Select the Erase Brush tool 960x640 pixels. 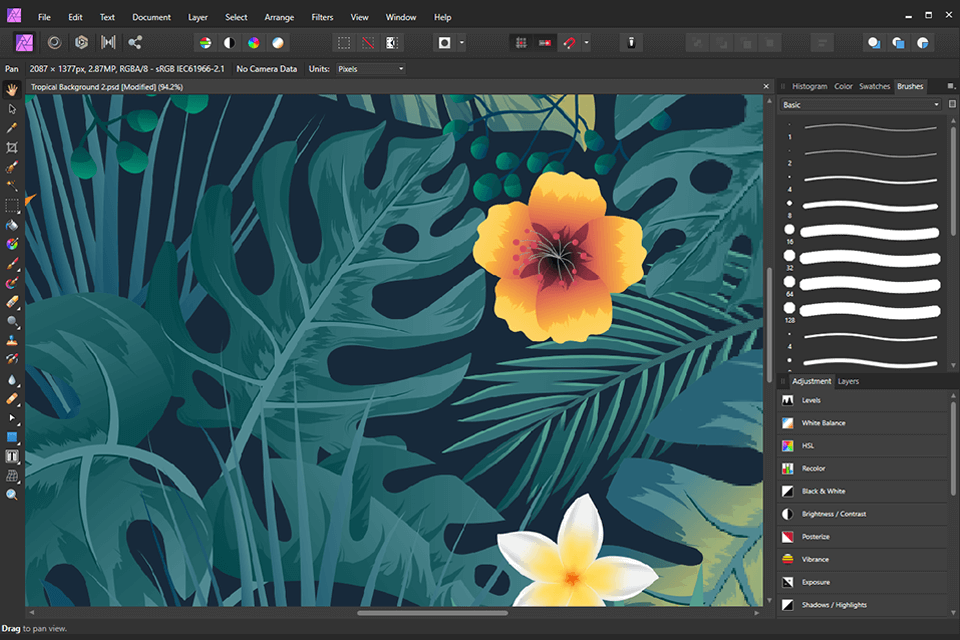click(12, 302)
